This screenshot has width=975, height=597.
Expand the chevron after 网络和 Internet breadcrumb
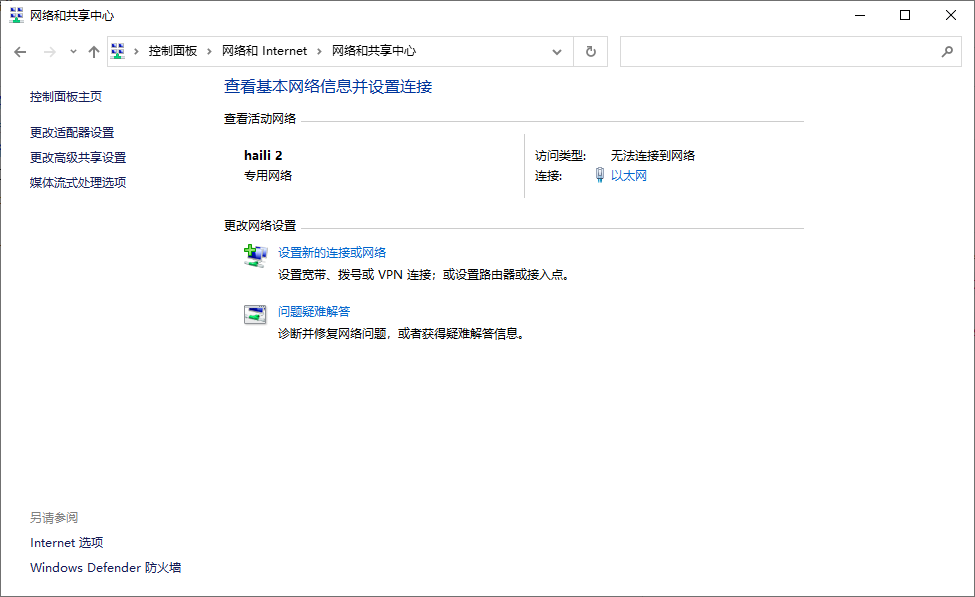point(319,51)
